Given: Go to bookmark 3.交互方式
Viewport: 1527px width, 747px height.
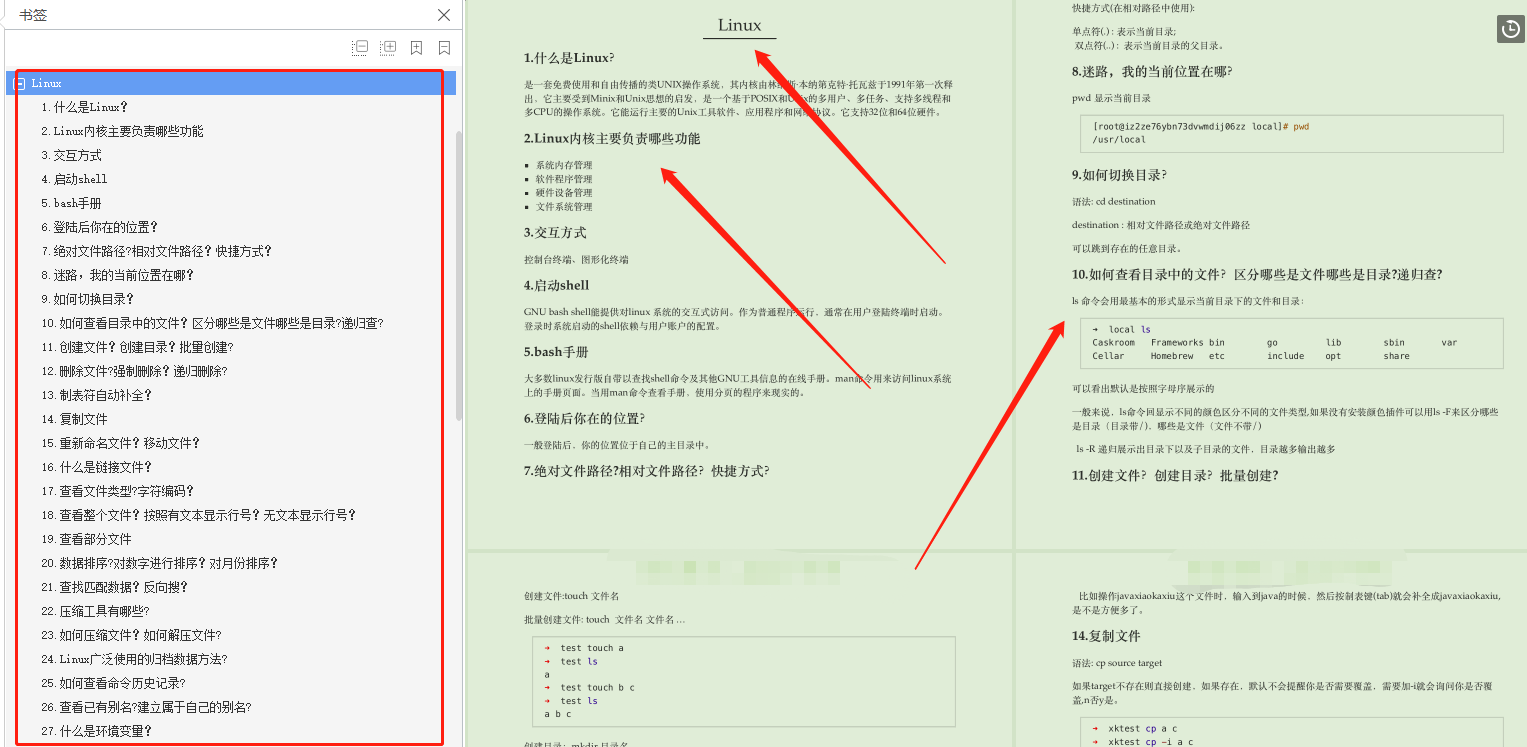Looking at the screenshot, I should coord(71,155).
